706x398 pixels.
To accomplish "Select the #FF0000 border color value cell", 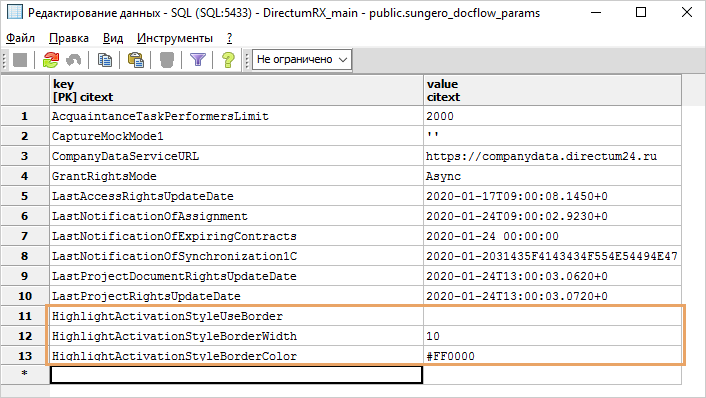I will click(552, 356).
